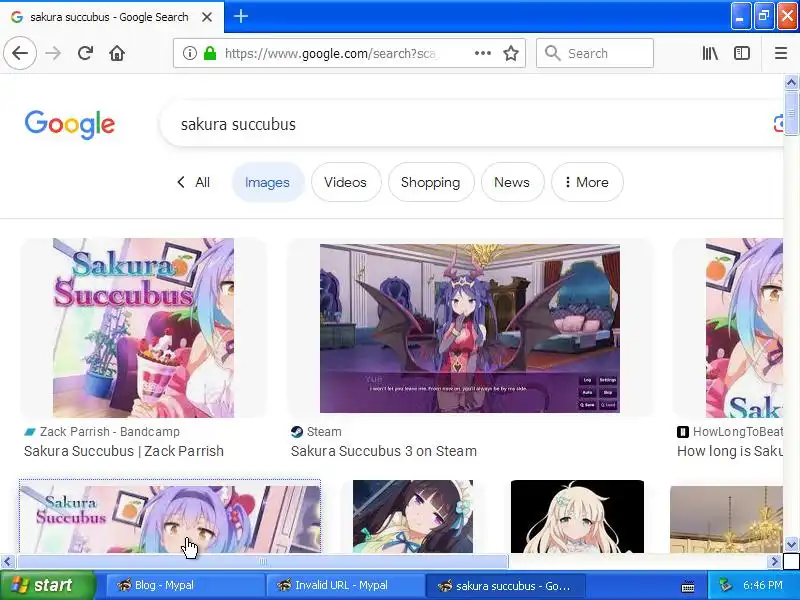The height and width of the screenshot is (600, 800).
Task: Open page actions three-dots menu
Action: (x=483, y=53)
